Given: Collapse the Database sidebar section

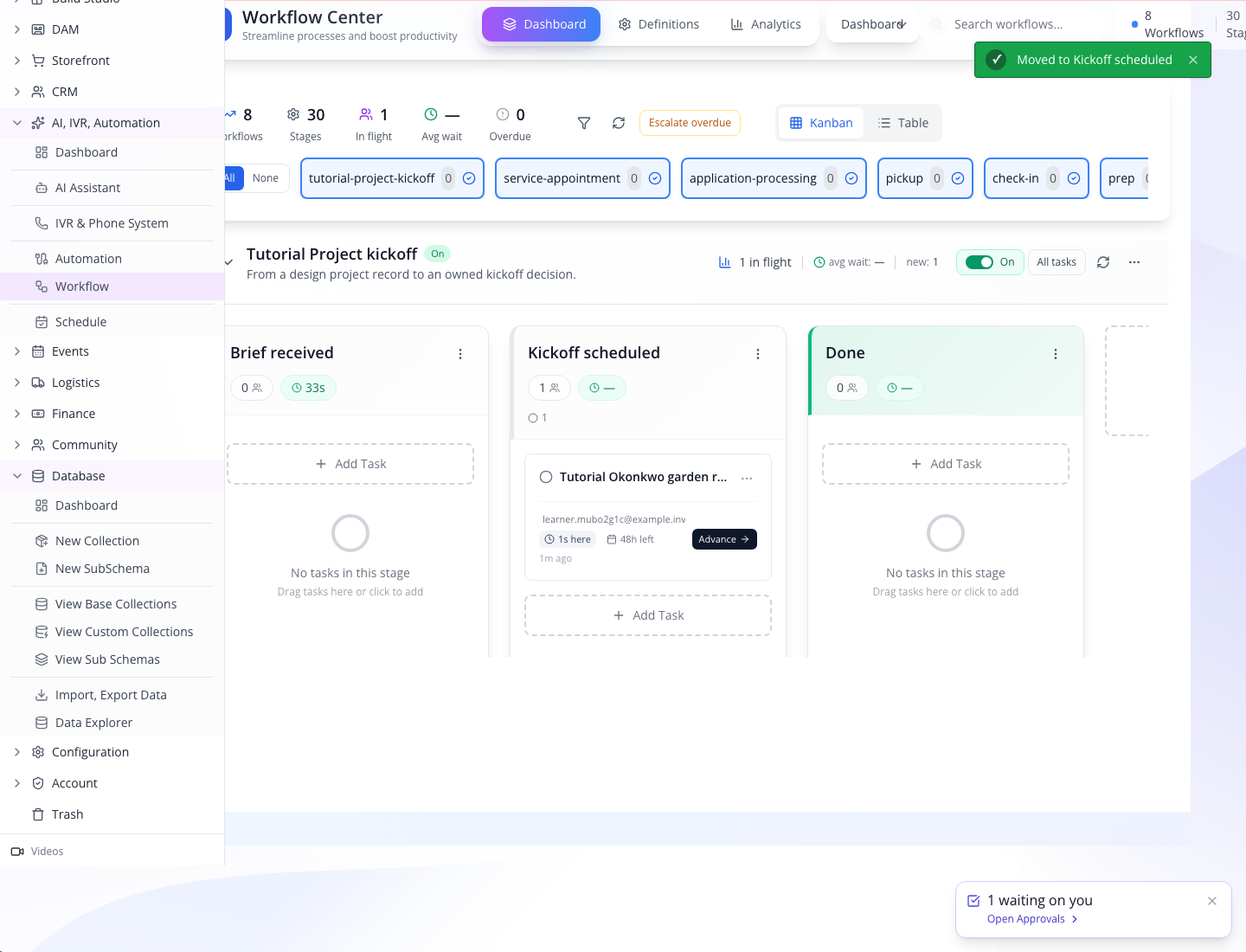Looking at the screenshot, I should (17, 476).
